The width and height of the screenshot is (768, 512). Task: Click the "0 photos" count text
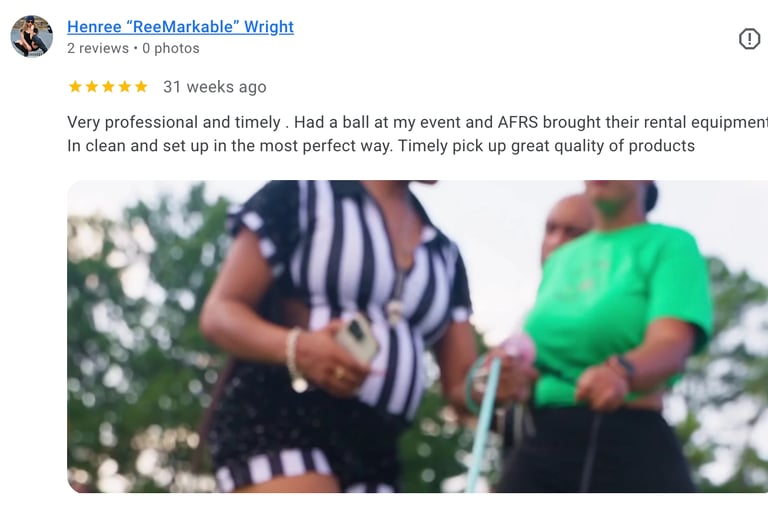(171, 49)
